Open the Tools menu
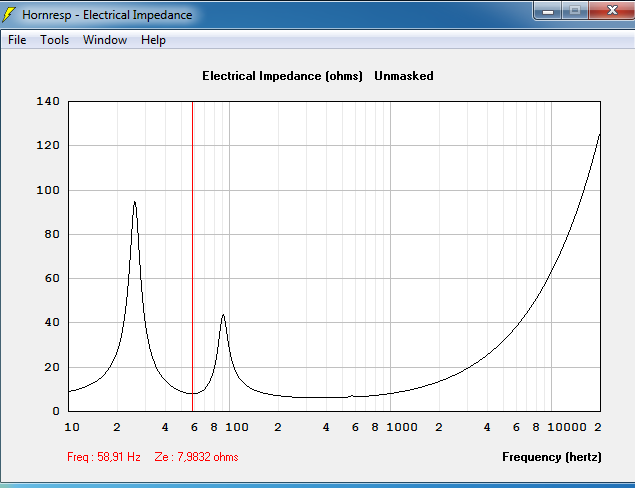 click(x=54, y=40)
